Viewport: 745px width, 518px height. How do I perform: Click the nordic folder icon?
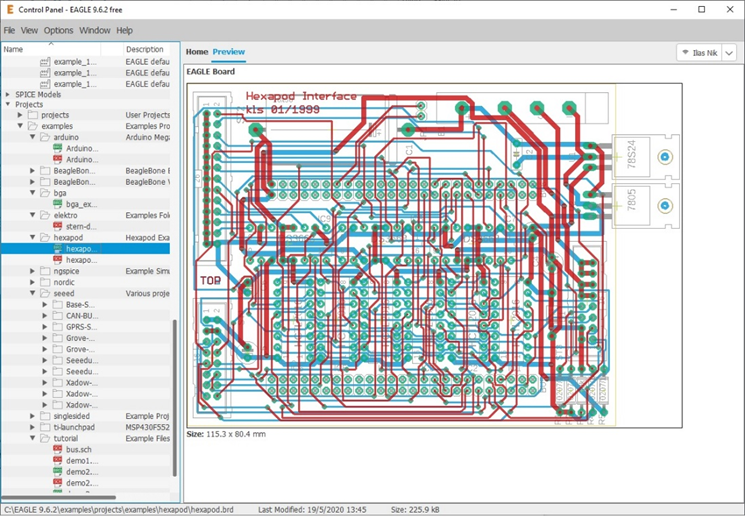click(x=45, y=282)
